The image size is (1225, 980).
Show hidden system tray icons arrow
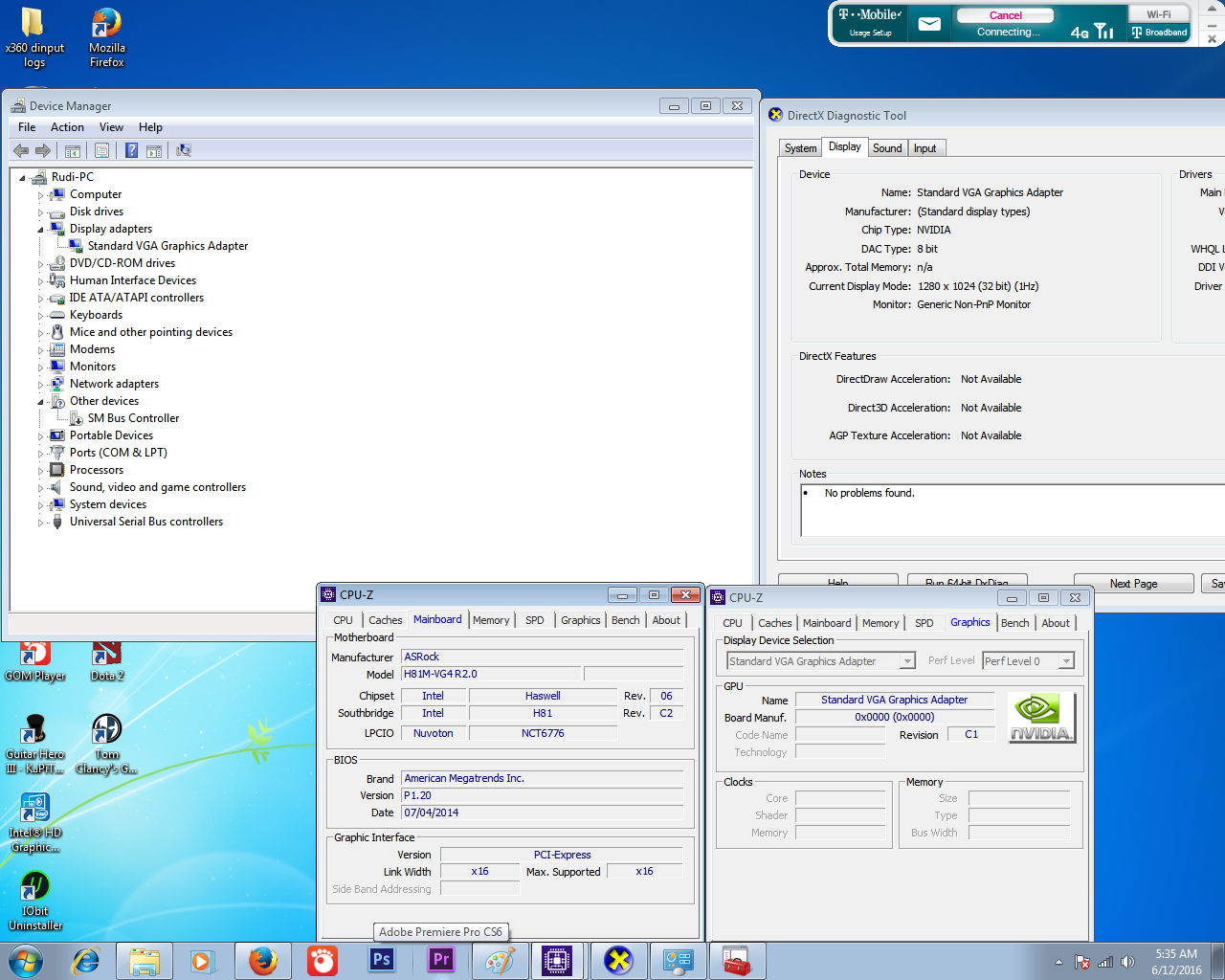[x=1058, y=962]
